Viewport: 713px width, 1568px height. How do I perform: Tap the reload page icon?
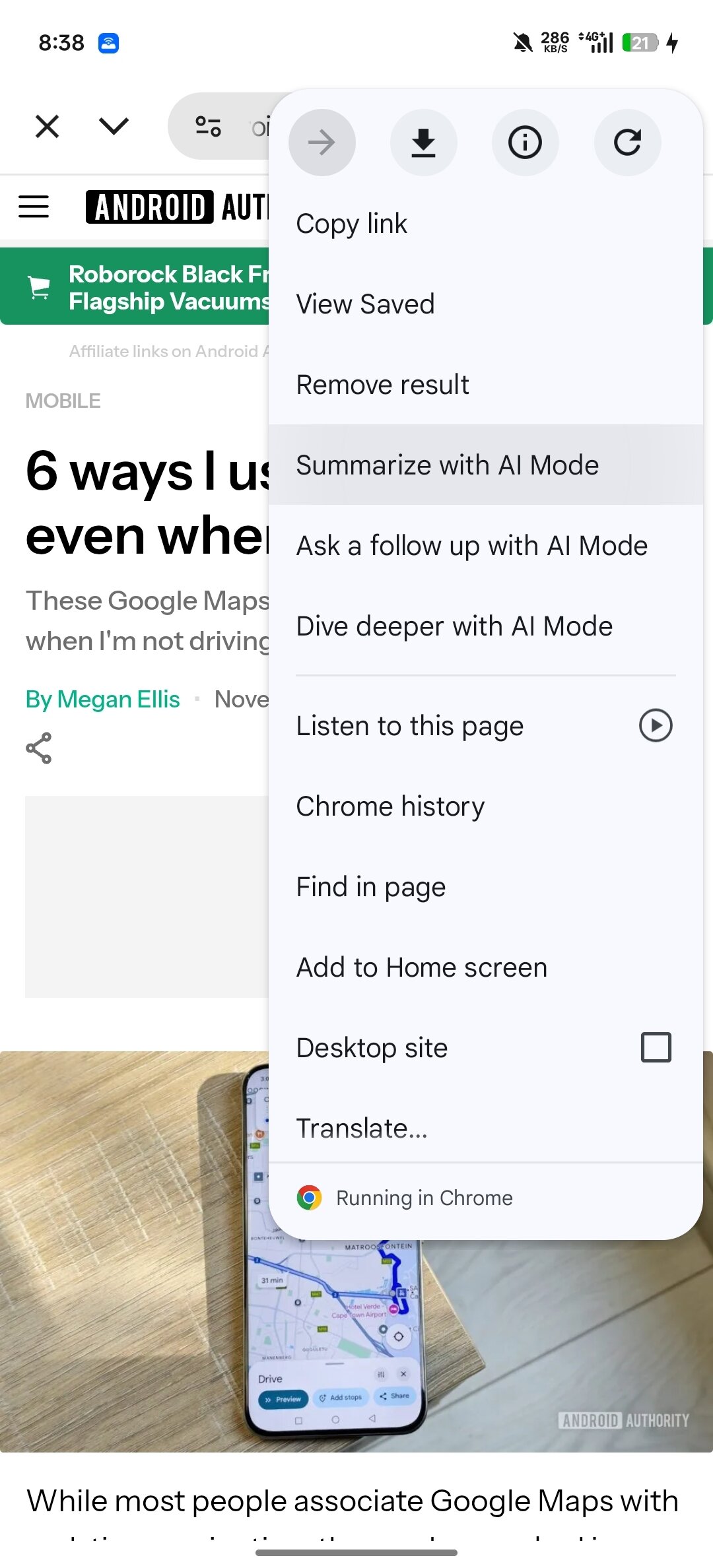coord(627,143)
